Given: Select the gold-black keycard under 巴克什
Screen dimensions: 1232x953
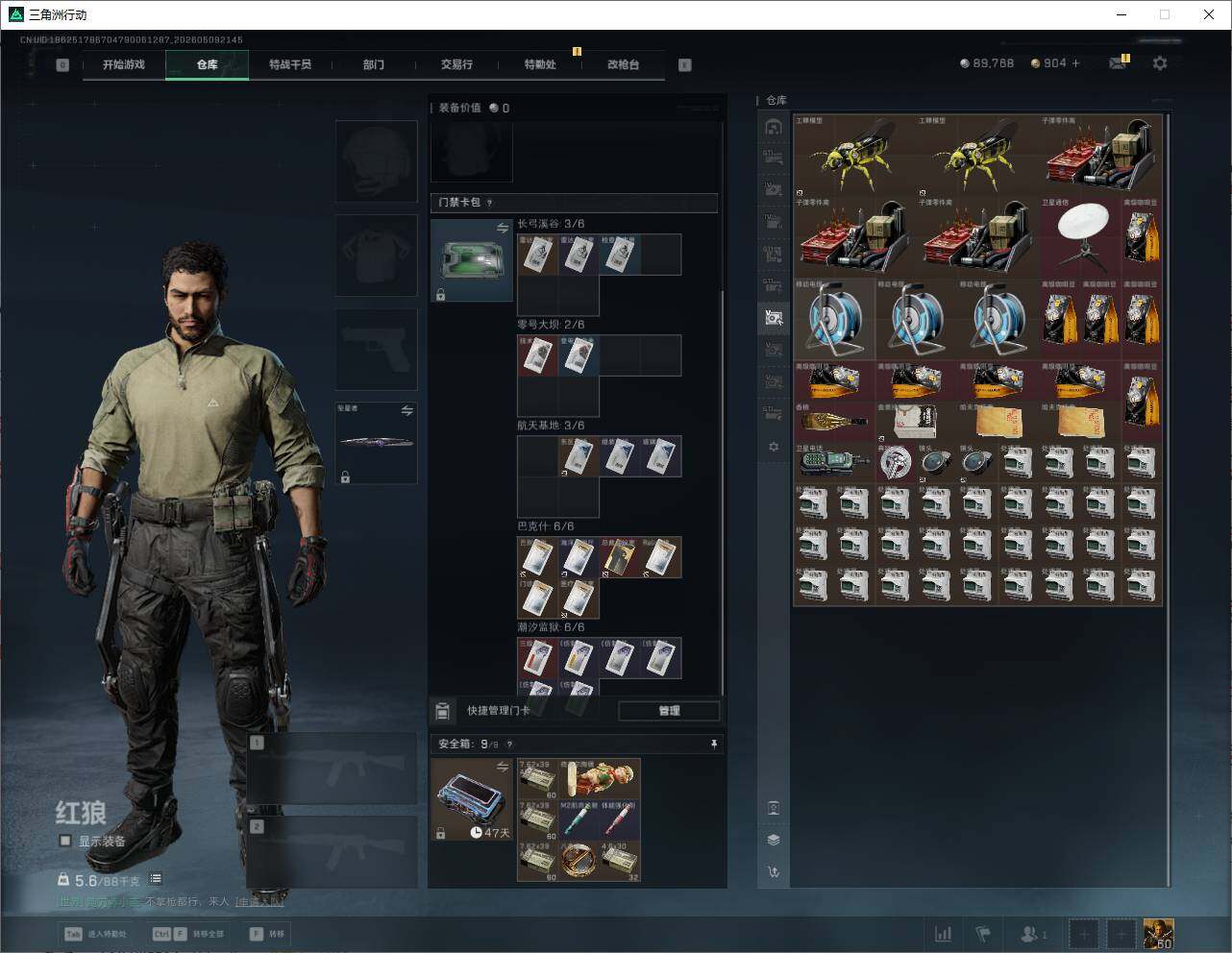Looking at the screenshot, I should [619, 557].
